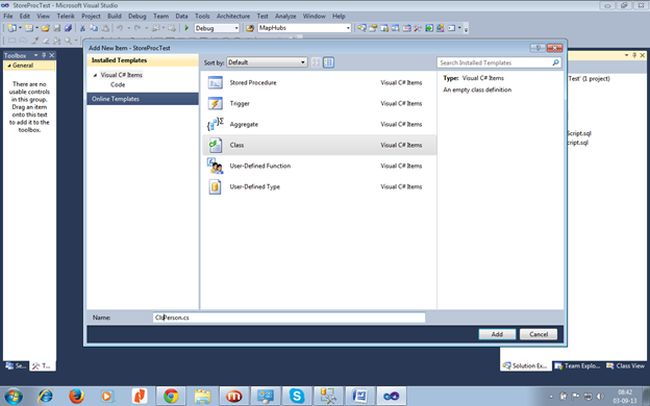Open the Solution Explorer panel options arrow
The height and width of the screenshot is (406, 650).
coord(626,55)
